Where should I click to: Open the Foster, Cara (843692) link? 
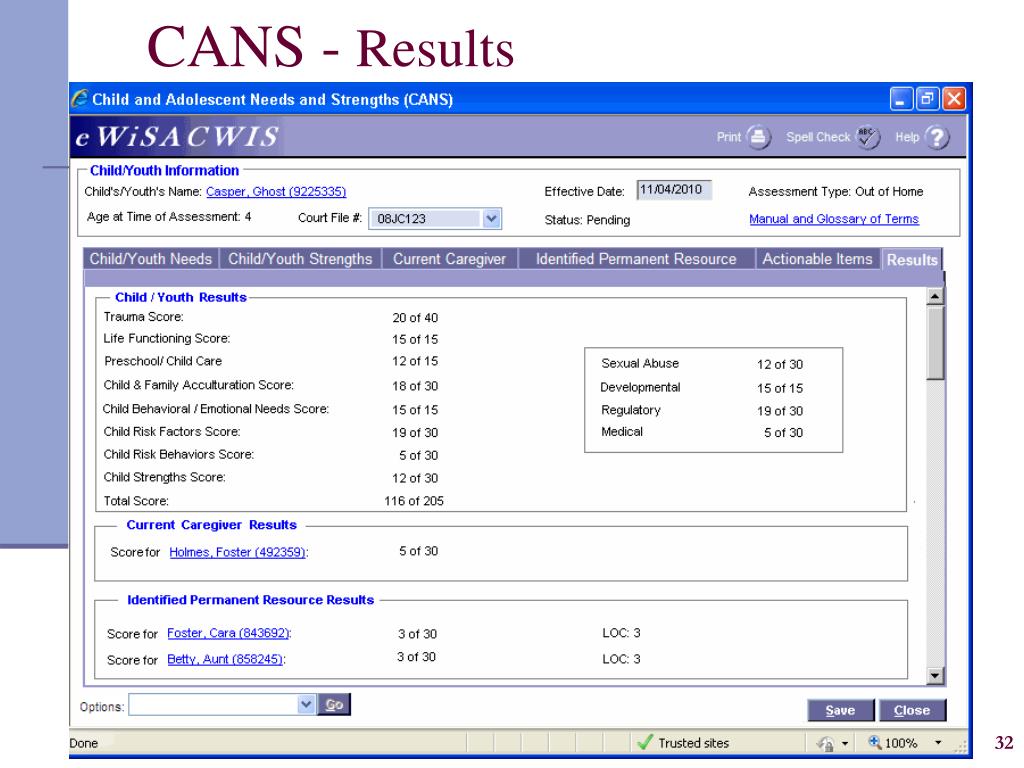coord(228,633)
